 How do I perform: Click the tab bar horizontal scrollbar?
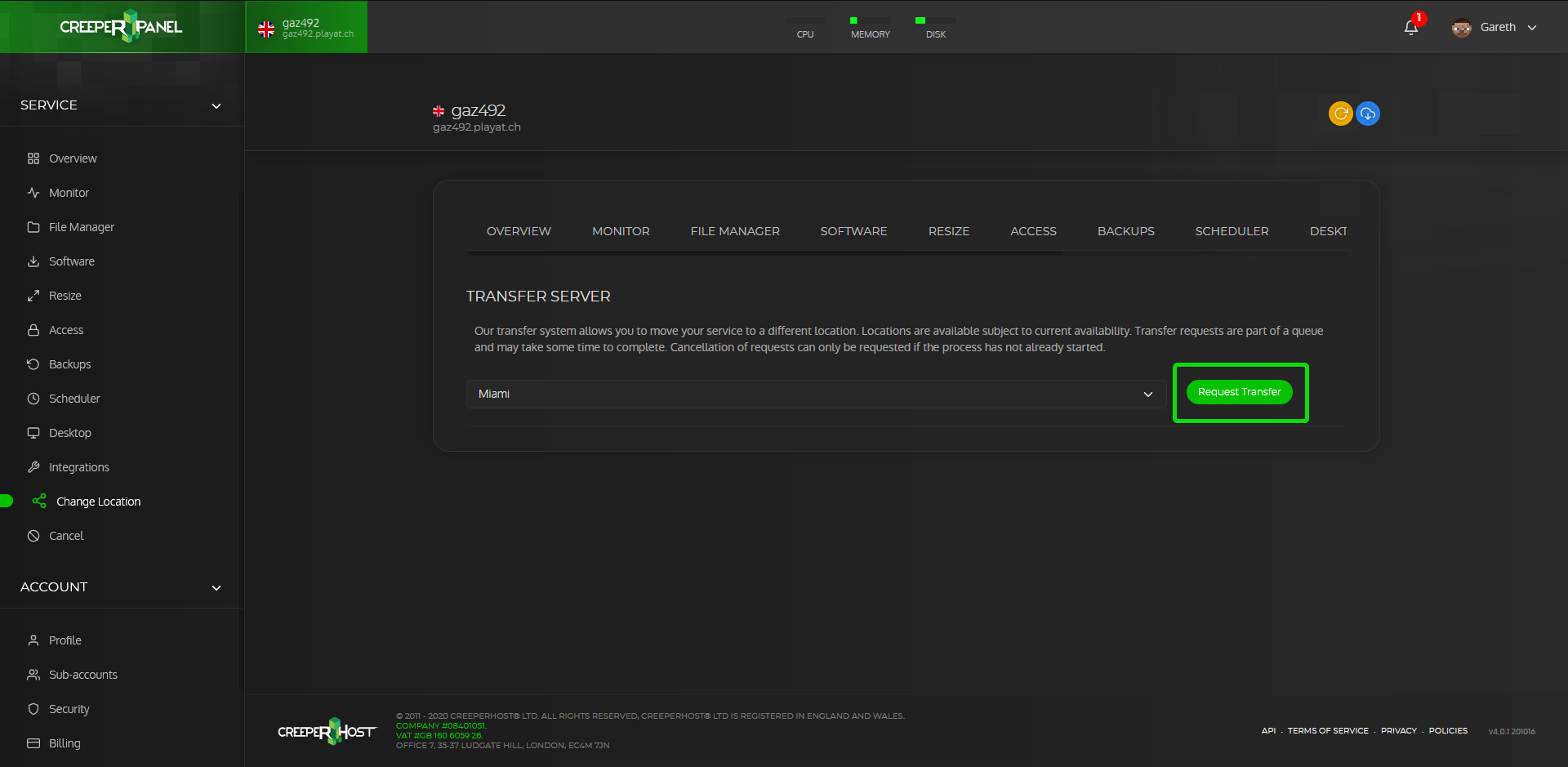click(x=765, y=254)
